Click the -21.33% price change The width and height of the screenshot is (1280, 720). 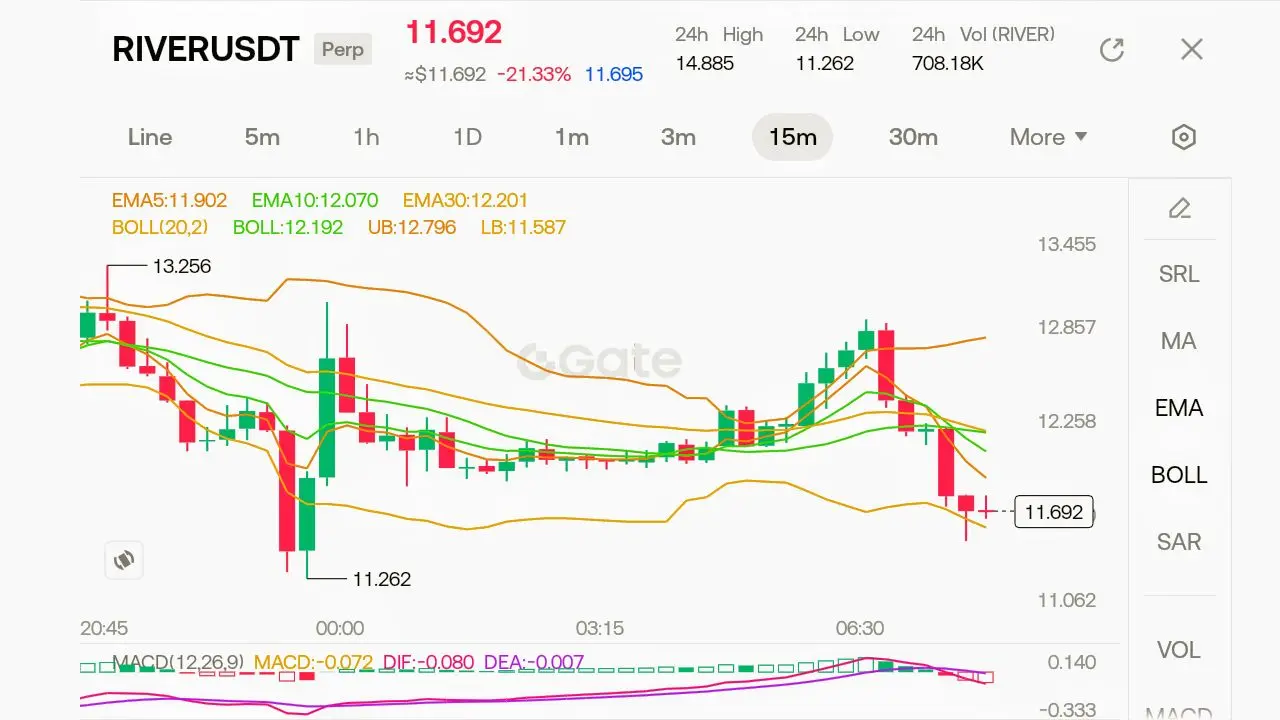coord(534,74)
